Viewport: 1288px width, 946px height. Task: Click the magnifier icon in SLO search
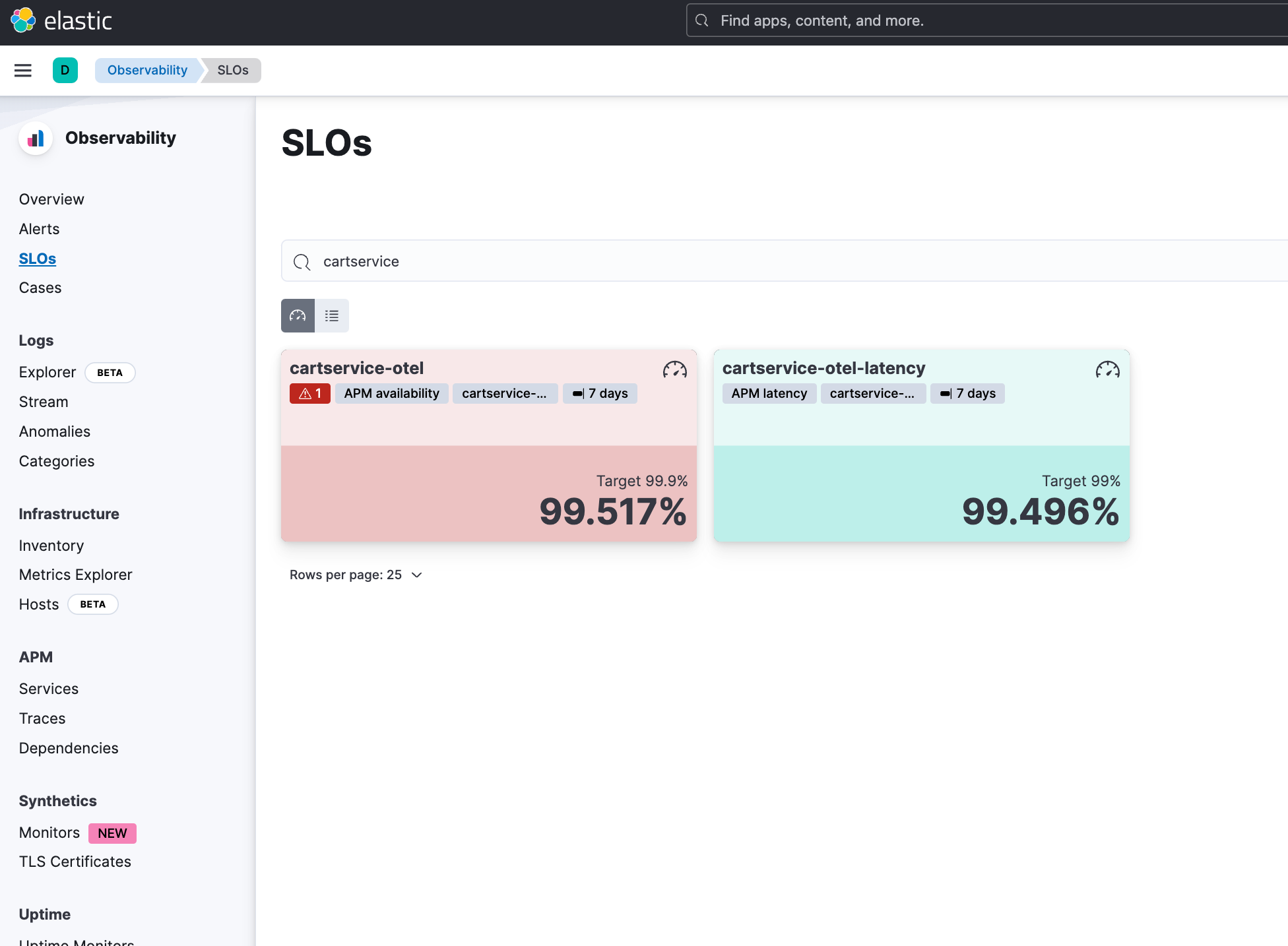pos(302,262)
